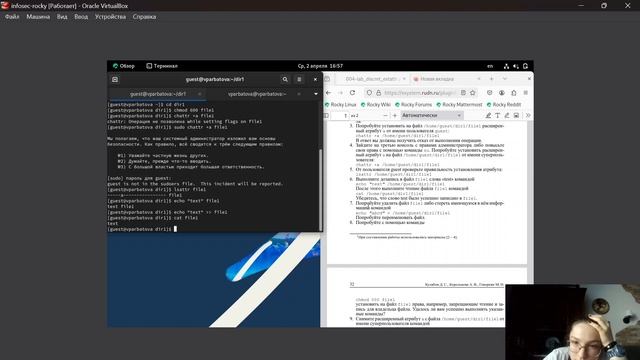Click the PDF page number field
The image size is (640, 360).
click(340, 116)
